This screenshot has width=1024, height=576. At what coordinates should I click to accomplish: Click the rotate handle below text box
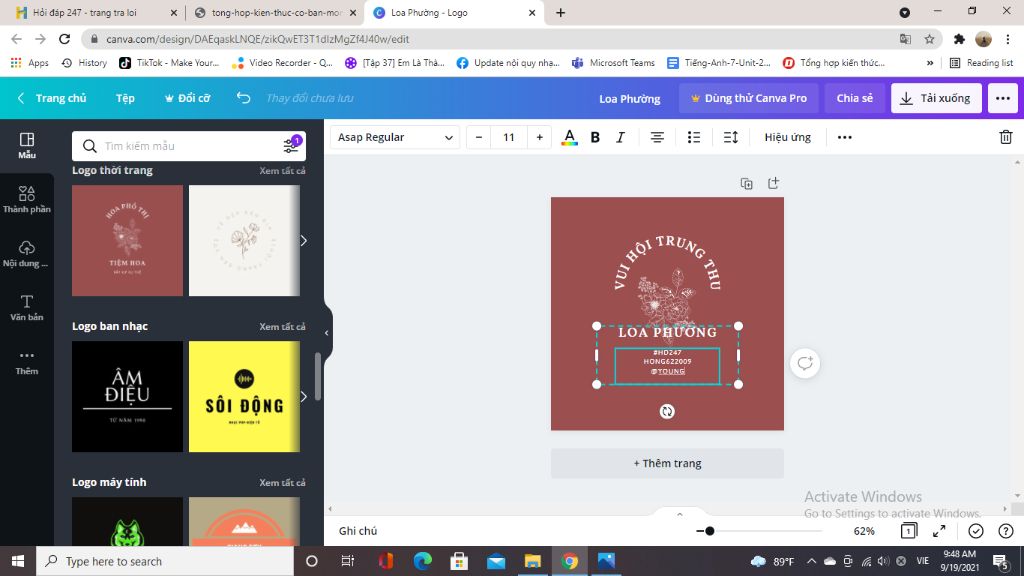click(667, 411)
